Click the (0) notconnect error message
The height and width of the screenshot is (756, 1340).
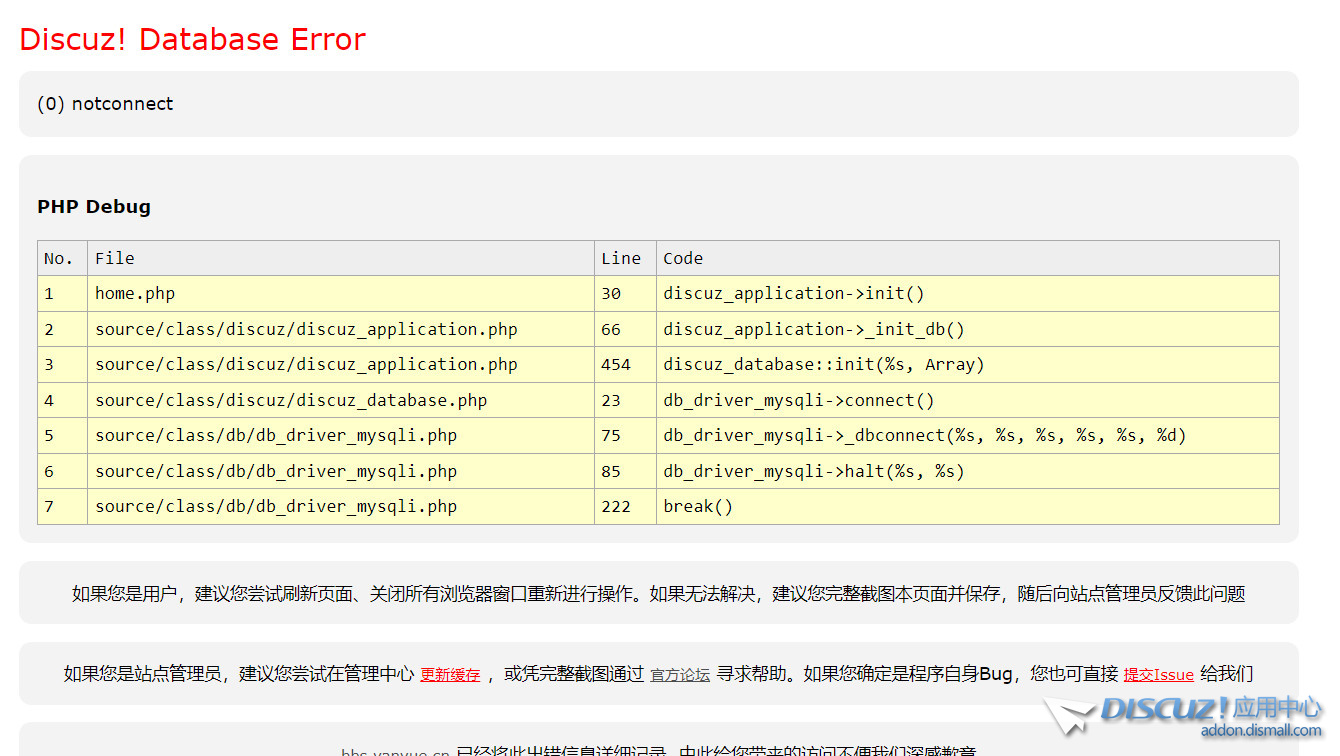(x=105, y=104)
